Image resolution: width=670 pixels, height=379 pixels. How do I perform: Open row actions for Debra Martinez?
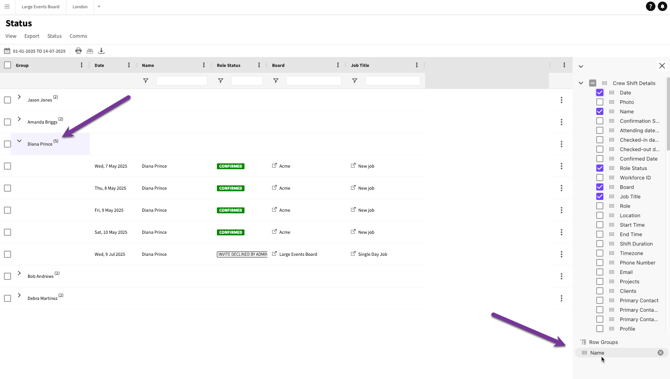tap(561, 298)
